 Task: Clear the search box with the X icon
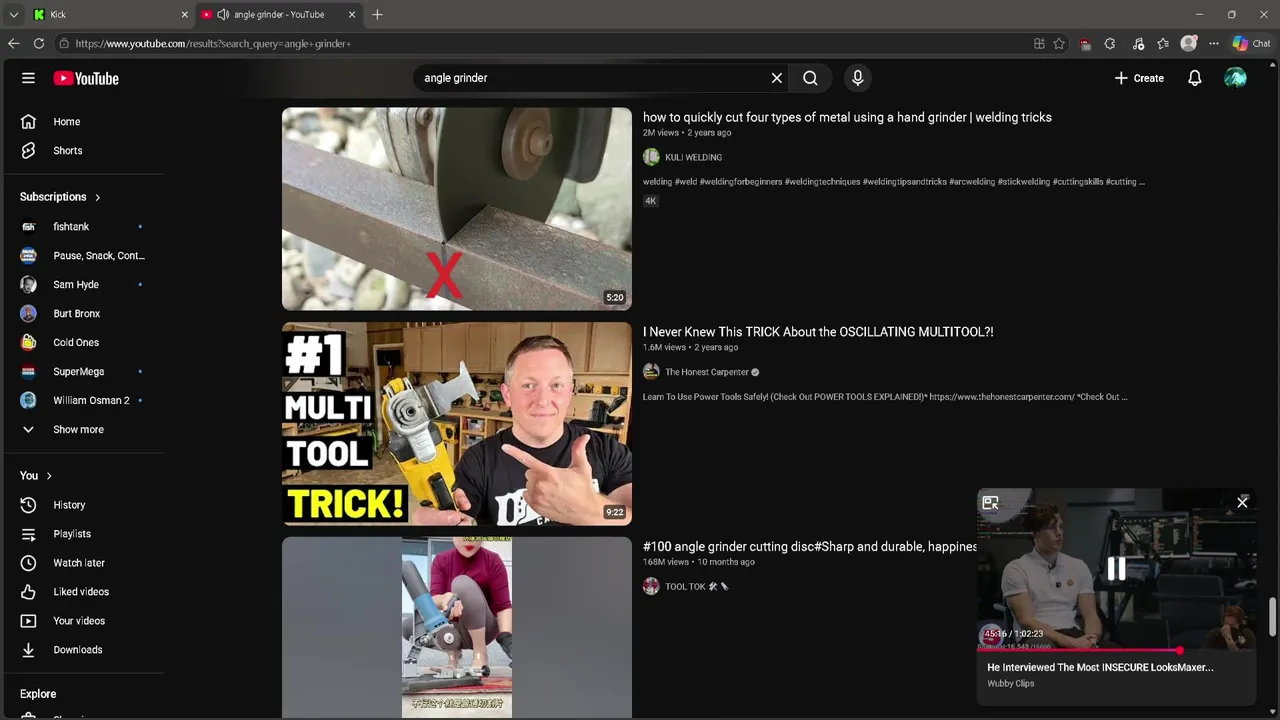(776, 78)
